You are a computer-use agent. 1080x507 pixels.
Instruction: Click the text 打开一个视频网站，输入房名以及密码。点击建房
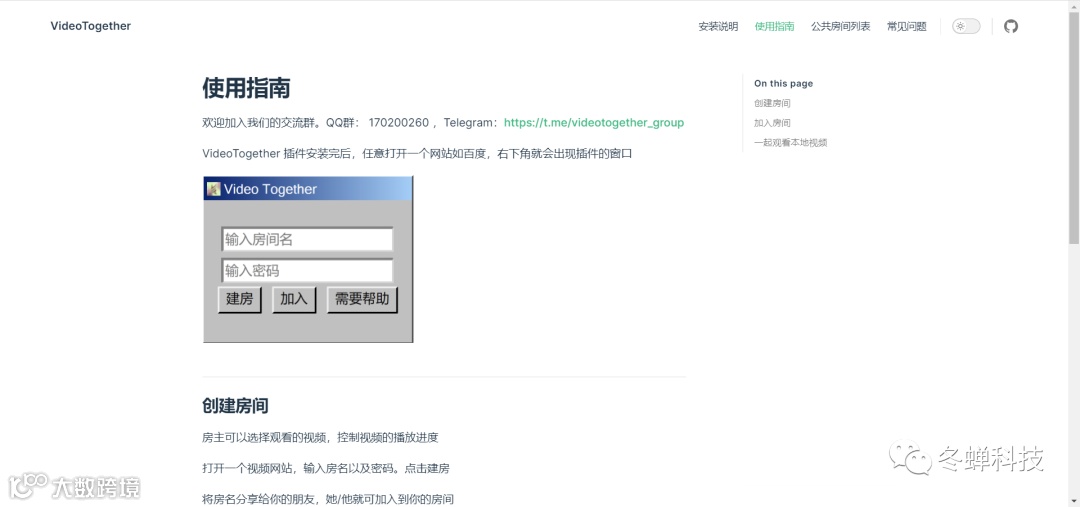tap(326, 468)
